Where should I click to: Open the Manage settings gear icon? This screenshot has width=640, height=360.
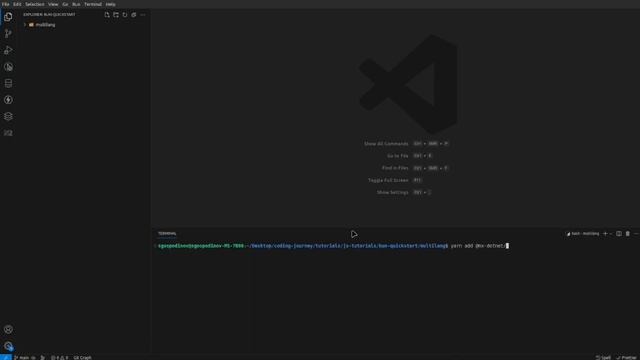(x=8, y=346)
